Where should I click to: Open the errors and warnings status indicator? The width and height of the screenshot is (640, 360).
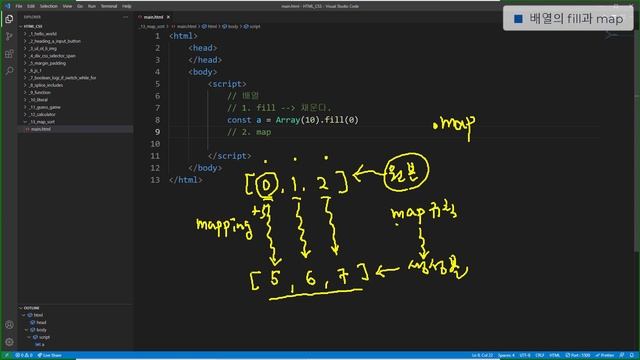pyautogui.click(x=24, y=355)
